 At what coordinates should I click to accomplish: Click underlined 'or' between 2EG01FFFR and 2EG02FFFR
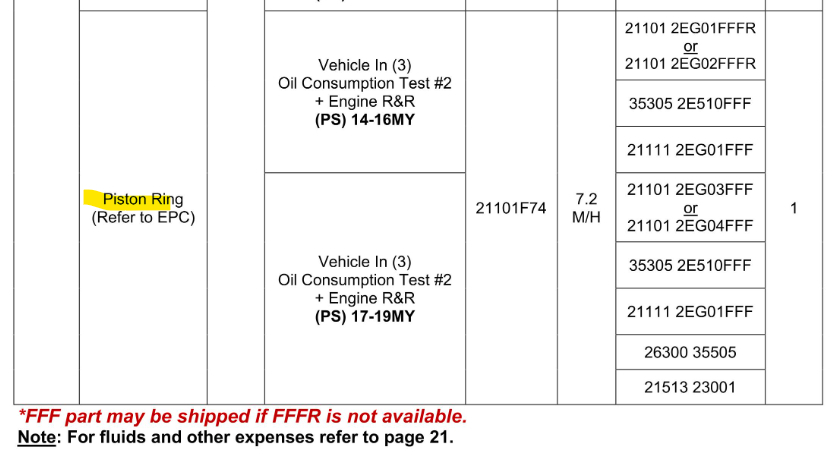[690, 46]
